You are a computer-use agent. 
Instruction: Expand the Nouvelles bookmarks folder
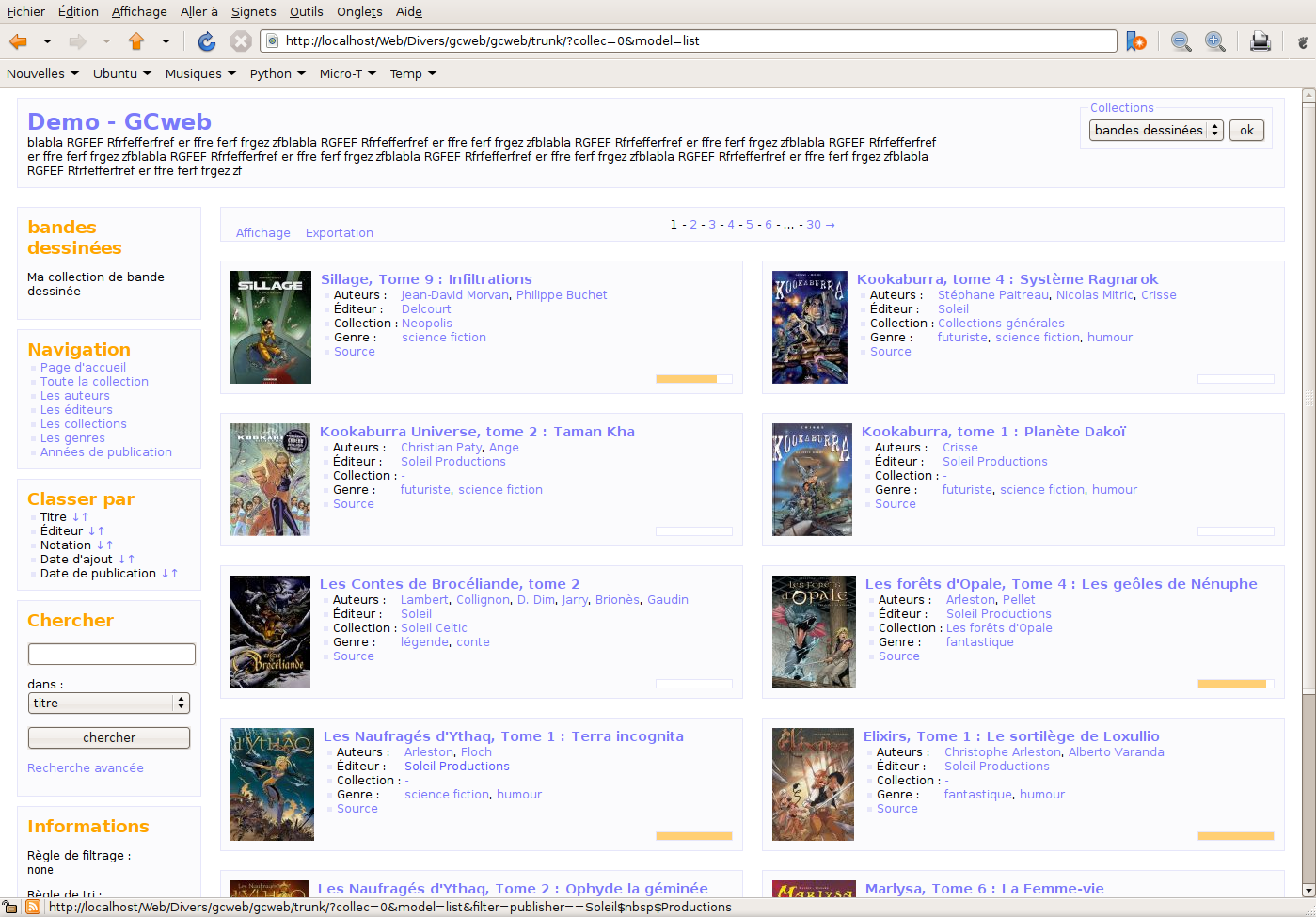pos(42,73)
